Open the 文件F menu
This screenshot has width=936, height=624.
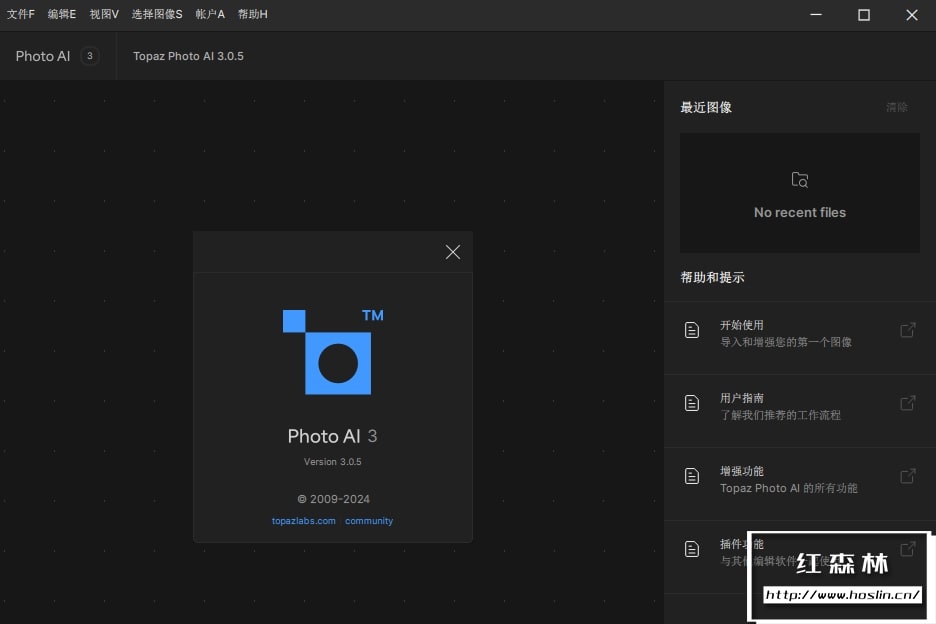coord(21,14)
